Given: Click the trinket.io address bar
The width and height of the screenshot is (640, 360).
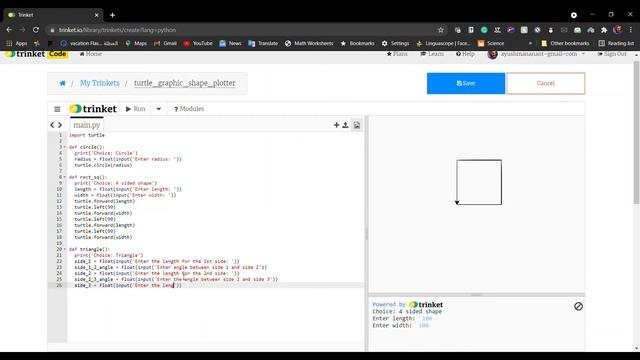Looking at the screenshot, I should [241, 30].
